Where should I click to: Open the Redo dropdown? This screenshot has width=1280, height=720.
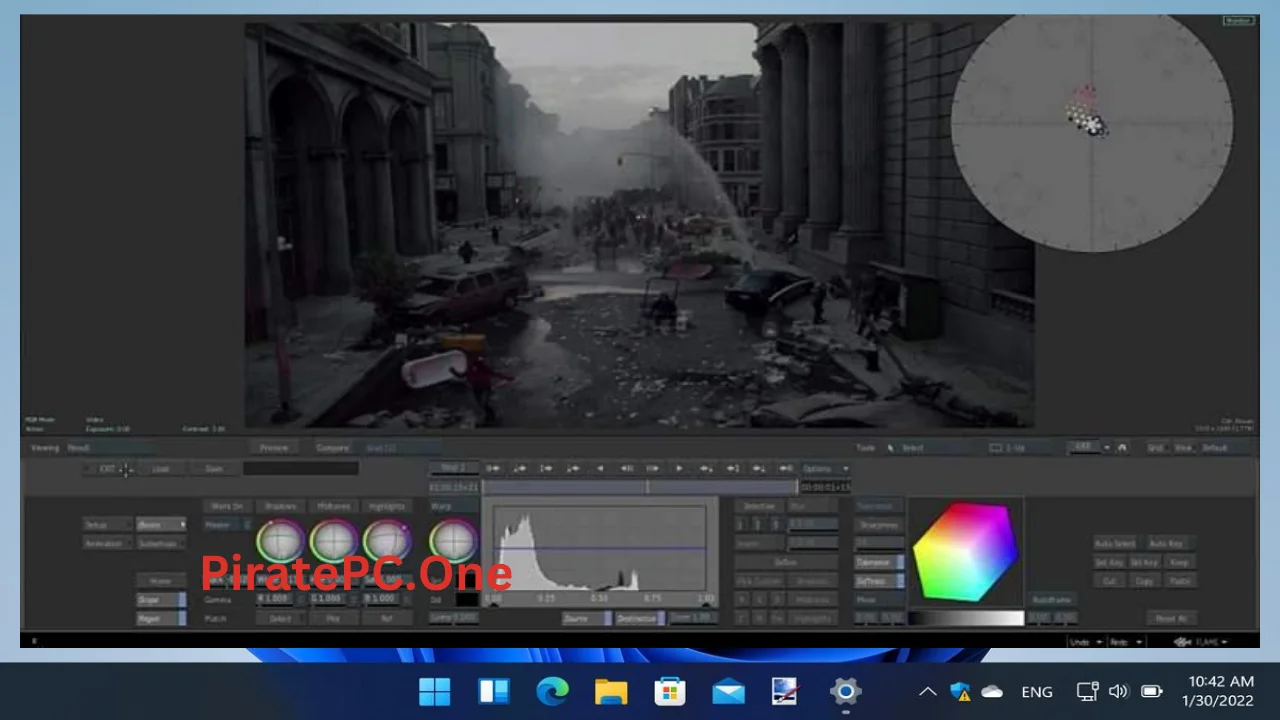point(1126,642)
